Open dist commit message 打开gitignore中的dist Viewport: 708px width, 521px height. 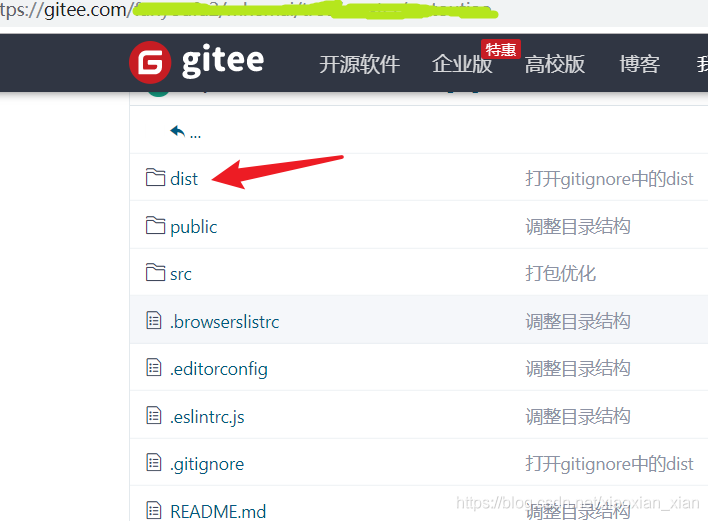pos(609,179)
